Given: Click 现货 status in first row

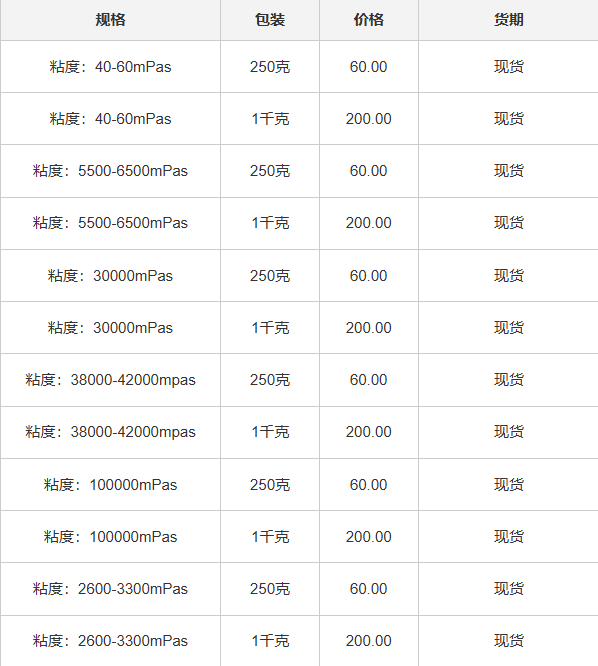Looking at the screenshot, I should [508, 67].
